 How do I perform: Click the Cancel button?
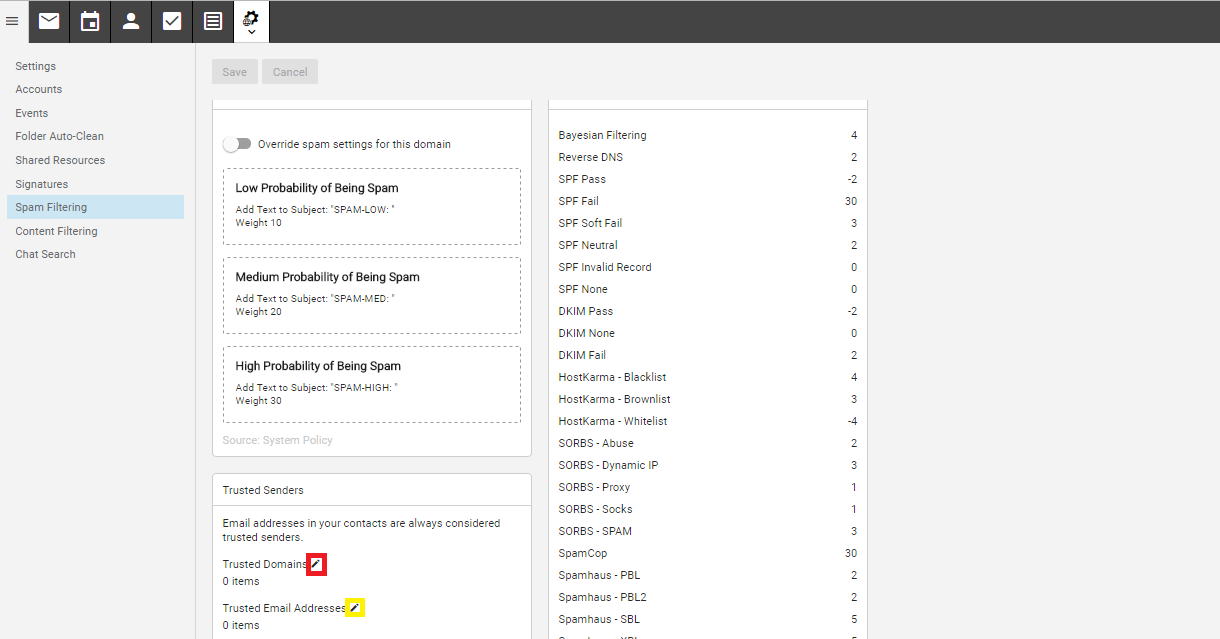(289, 71)
